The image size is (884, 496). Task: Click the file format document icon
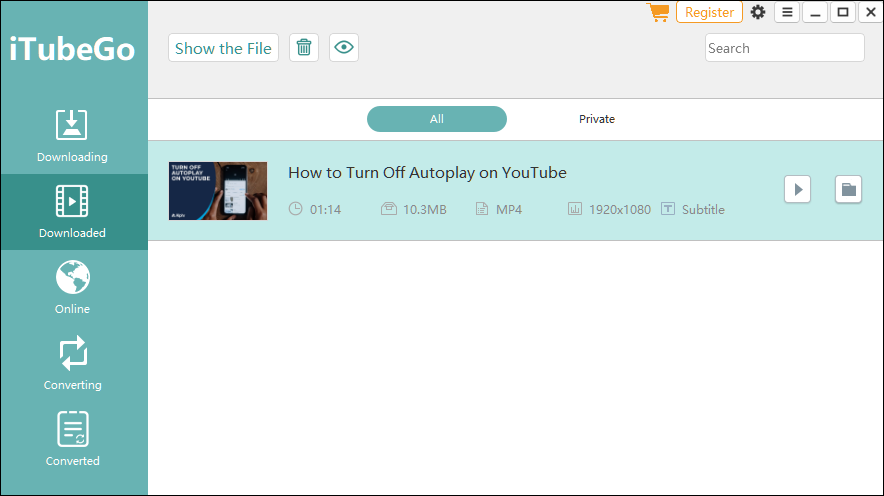pos(482,209)
